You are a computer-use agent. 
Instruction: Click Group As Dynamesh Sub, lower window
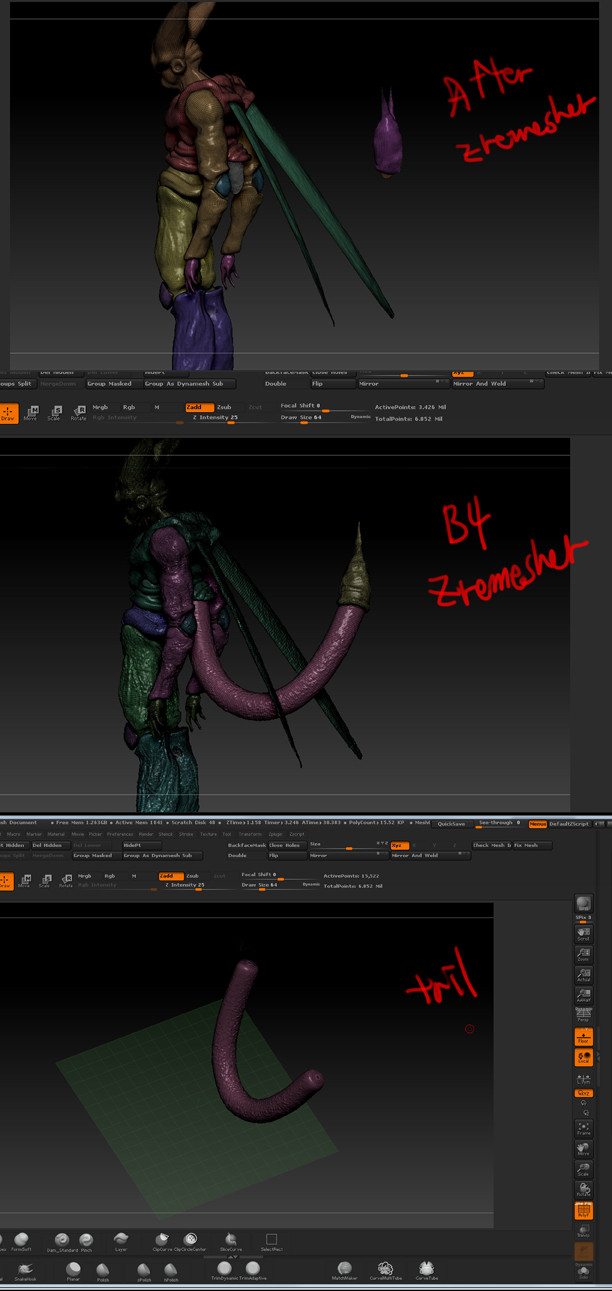[x=161, y=856]
